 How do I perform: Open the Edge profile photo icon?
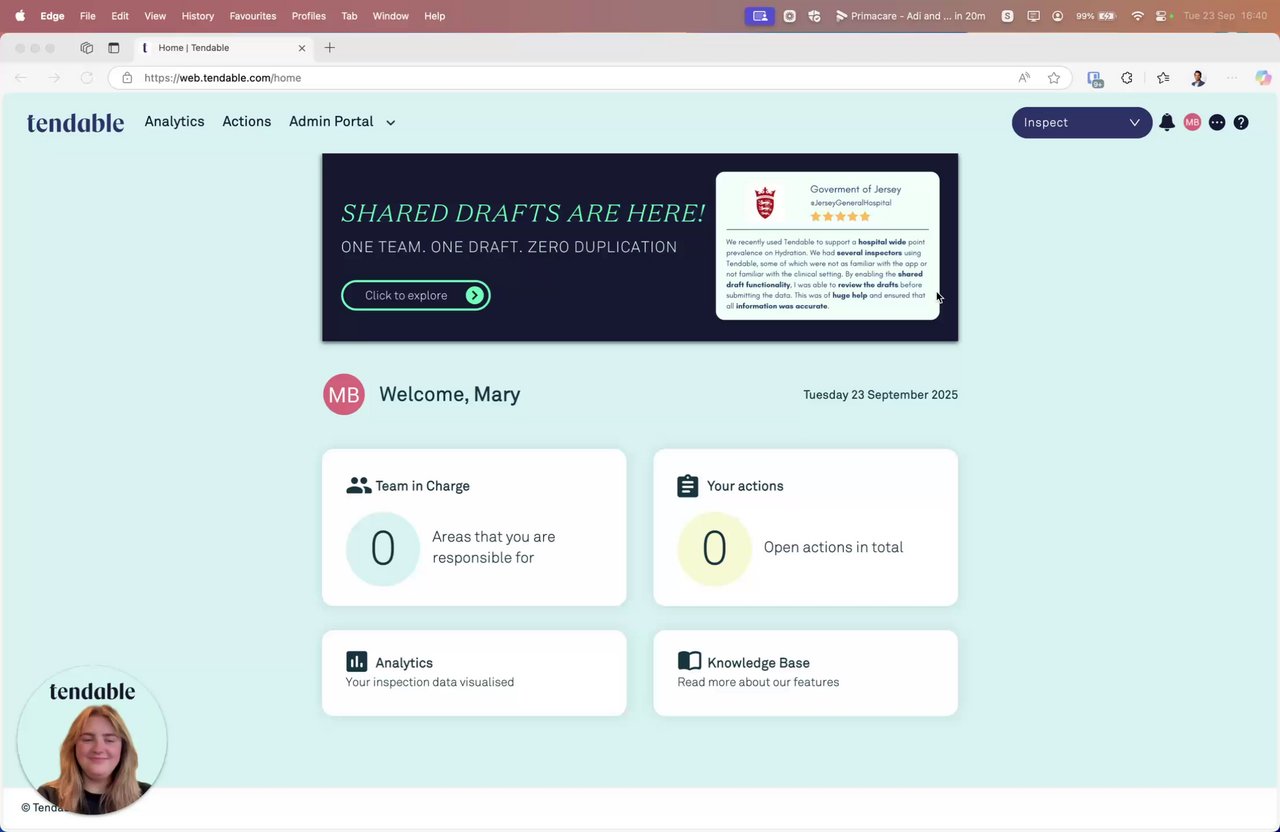tap(1198, 78)
